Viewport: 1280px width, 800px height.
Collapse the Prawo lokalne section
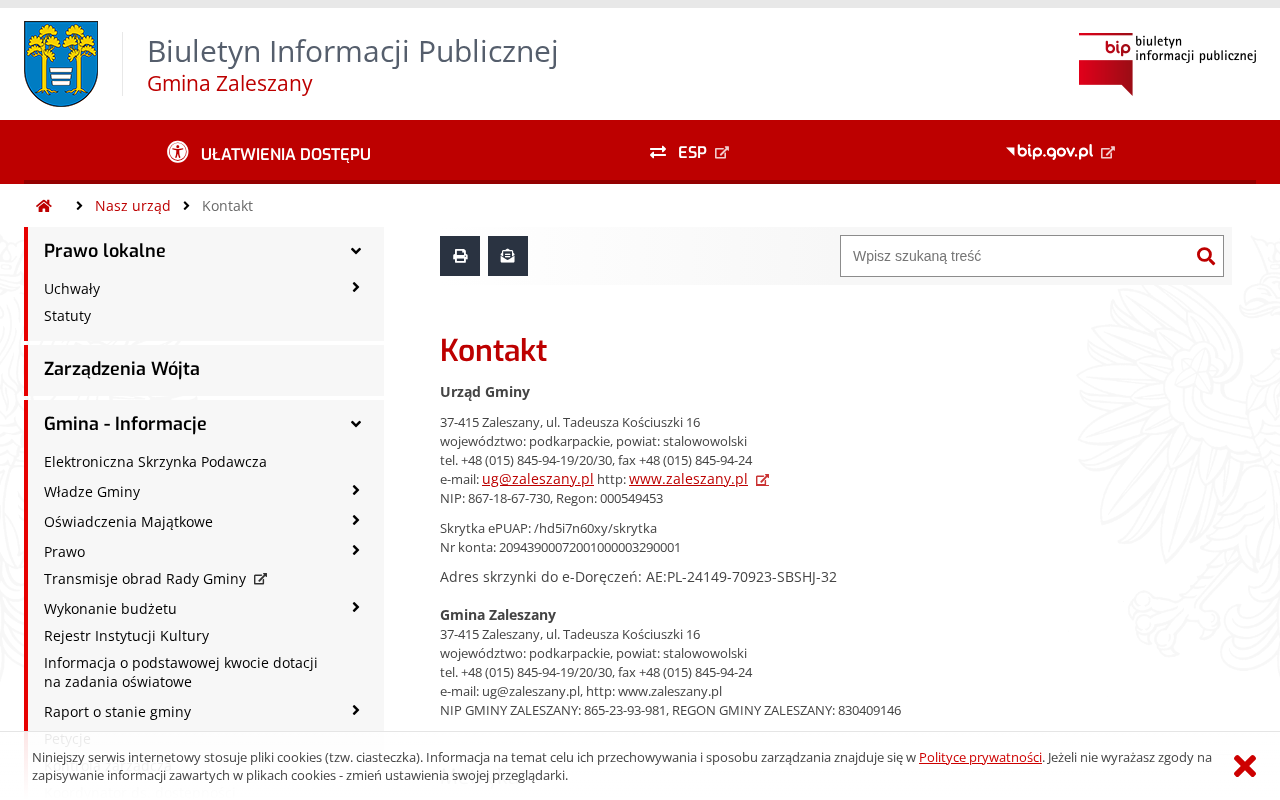point(356,251)
